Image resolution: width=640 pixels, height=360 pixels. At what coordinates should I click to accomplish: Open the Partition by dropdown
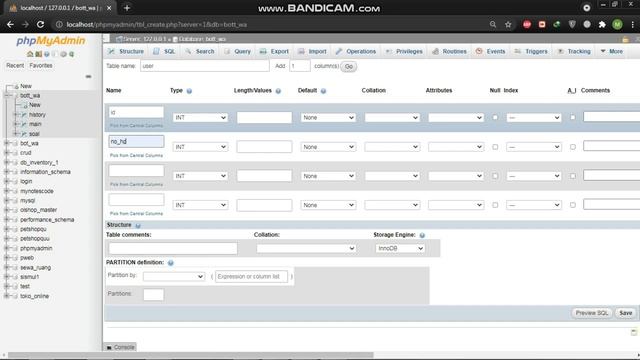(x=173, y=276)
